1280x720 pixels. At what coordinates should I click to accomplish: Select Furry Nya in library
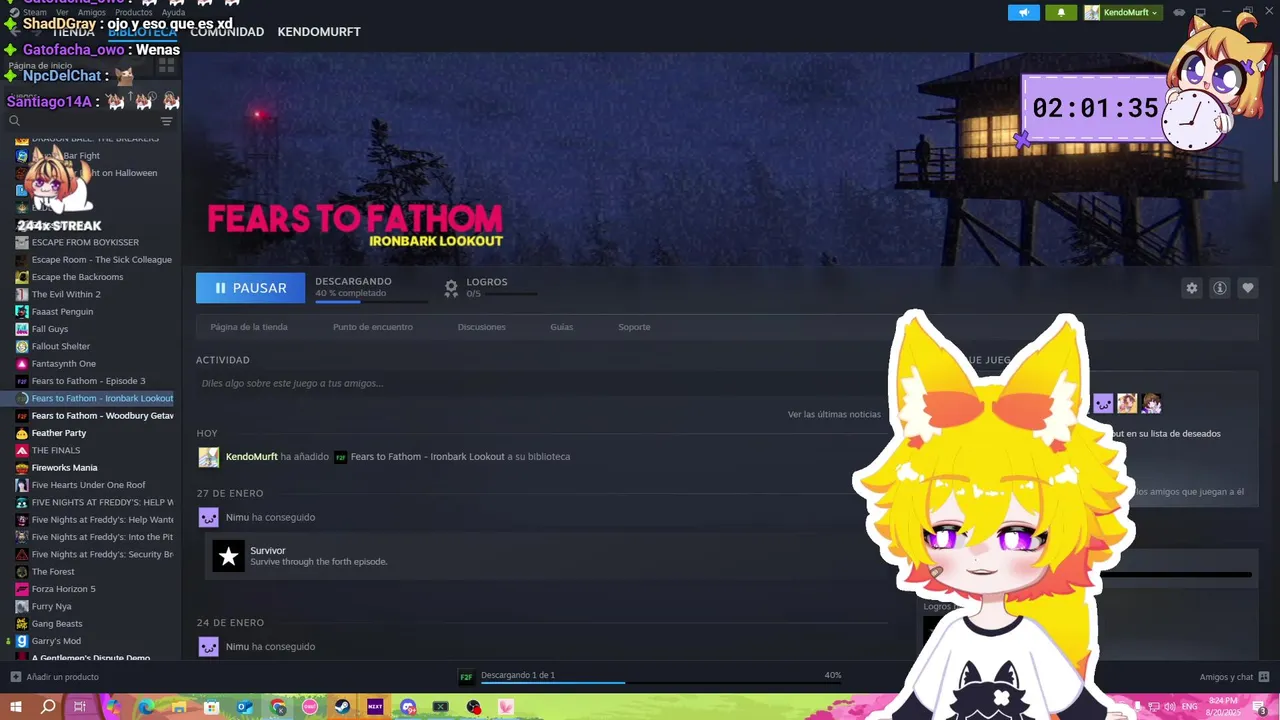click(51, 606)
